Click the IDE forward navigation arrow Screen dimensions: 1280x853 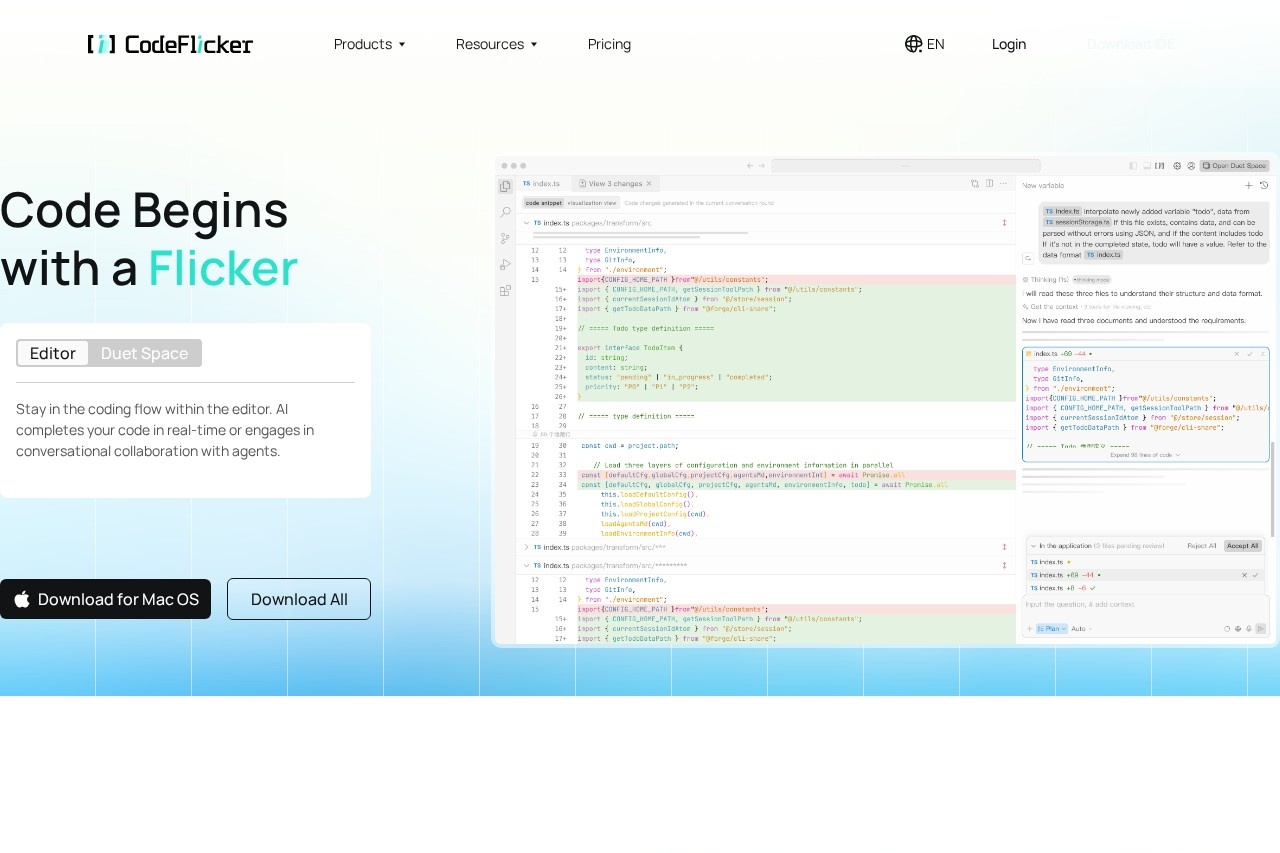[x=762, y=166]
